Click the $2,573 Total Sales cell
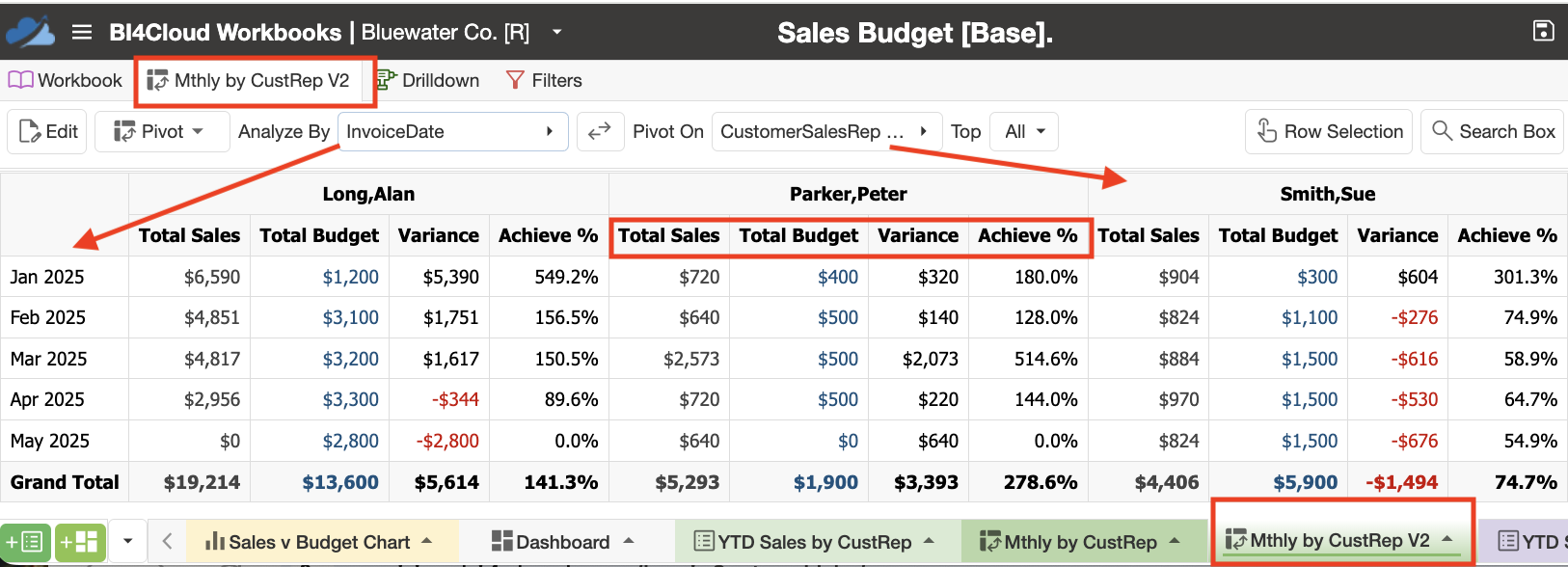The height and width of the screenshot is (567, 1568). click(x=691, y=359)
